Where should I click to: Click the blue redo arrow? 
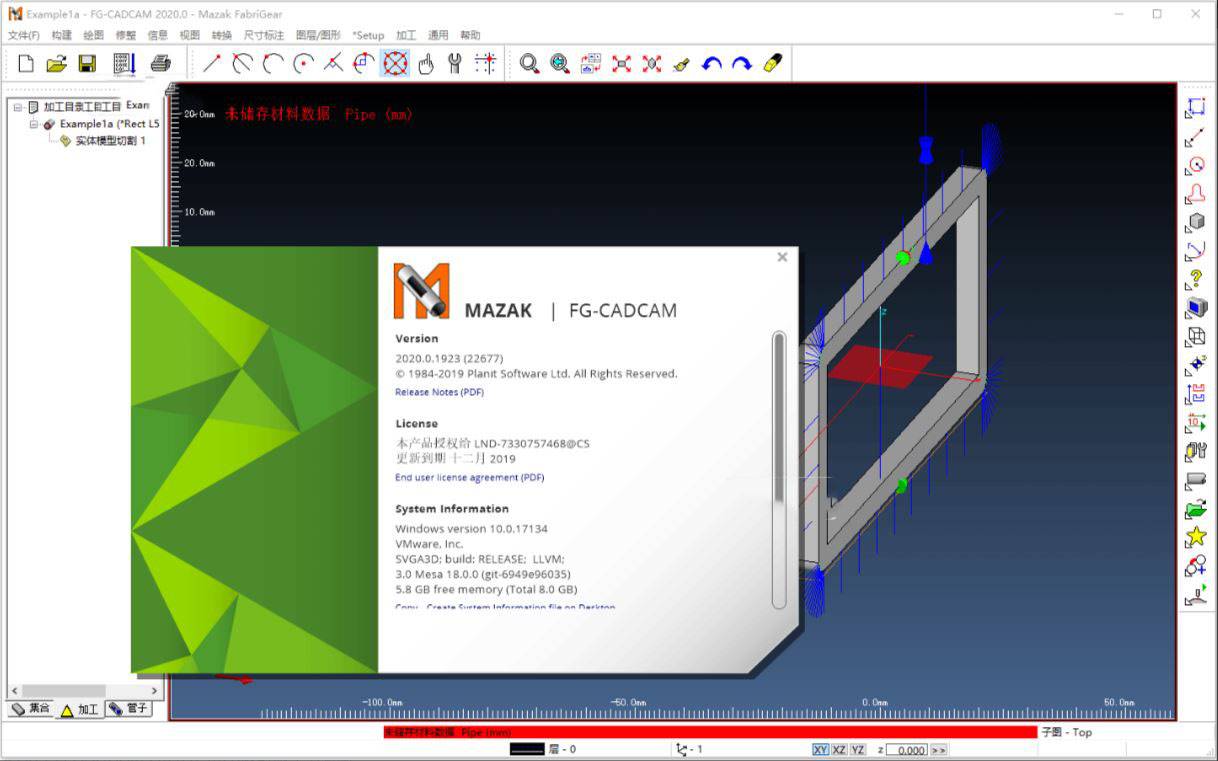742,64
